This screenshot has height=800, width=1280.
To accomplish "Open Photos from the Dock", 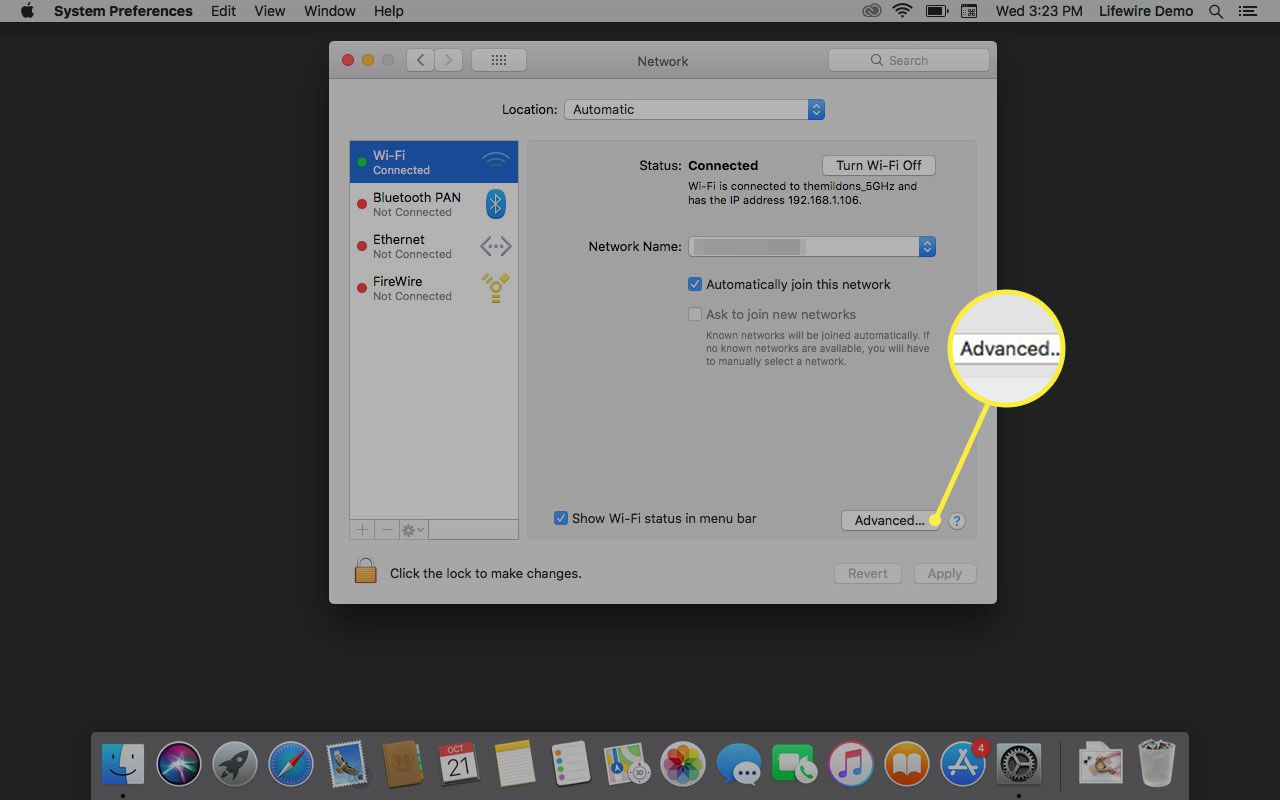I will coord(683,765).
